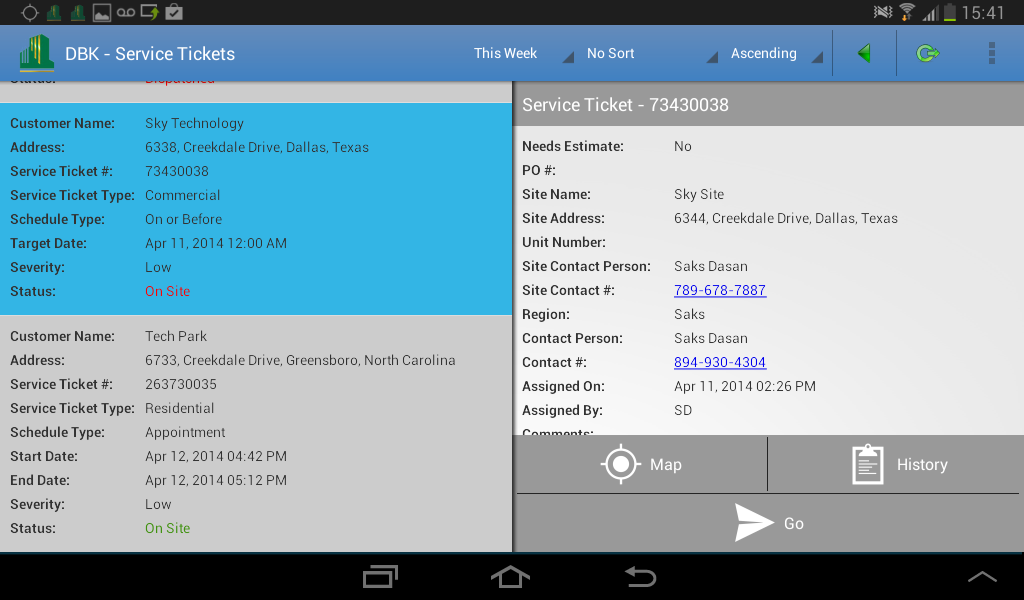Click Assigned On date Apr 11, 2014 02:26 PM
The height and width of the screenshot is (600, 1024).
744,386
